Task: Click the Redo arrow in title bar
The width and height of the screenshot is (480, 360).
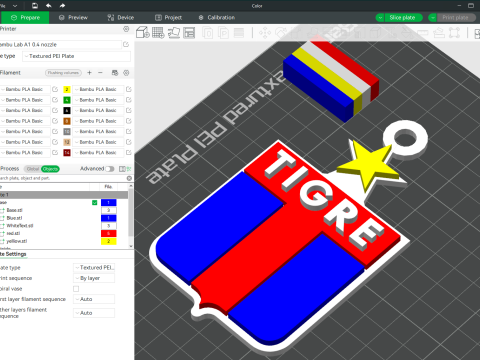Action: point(62,6)
